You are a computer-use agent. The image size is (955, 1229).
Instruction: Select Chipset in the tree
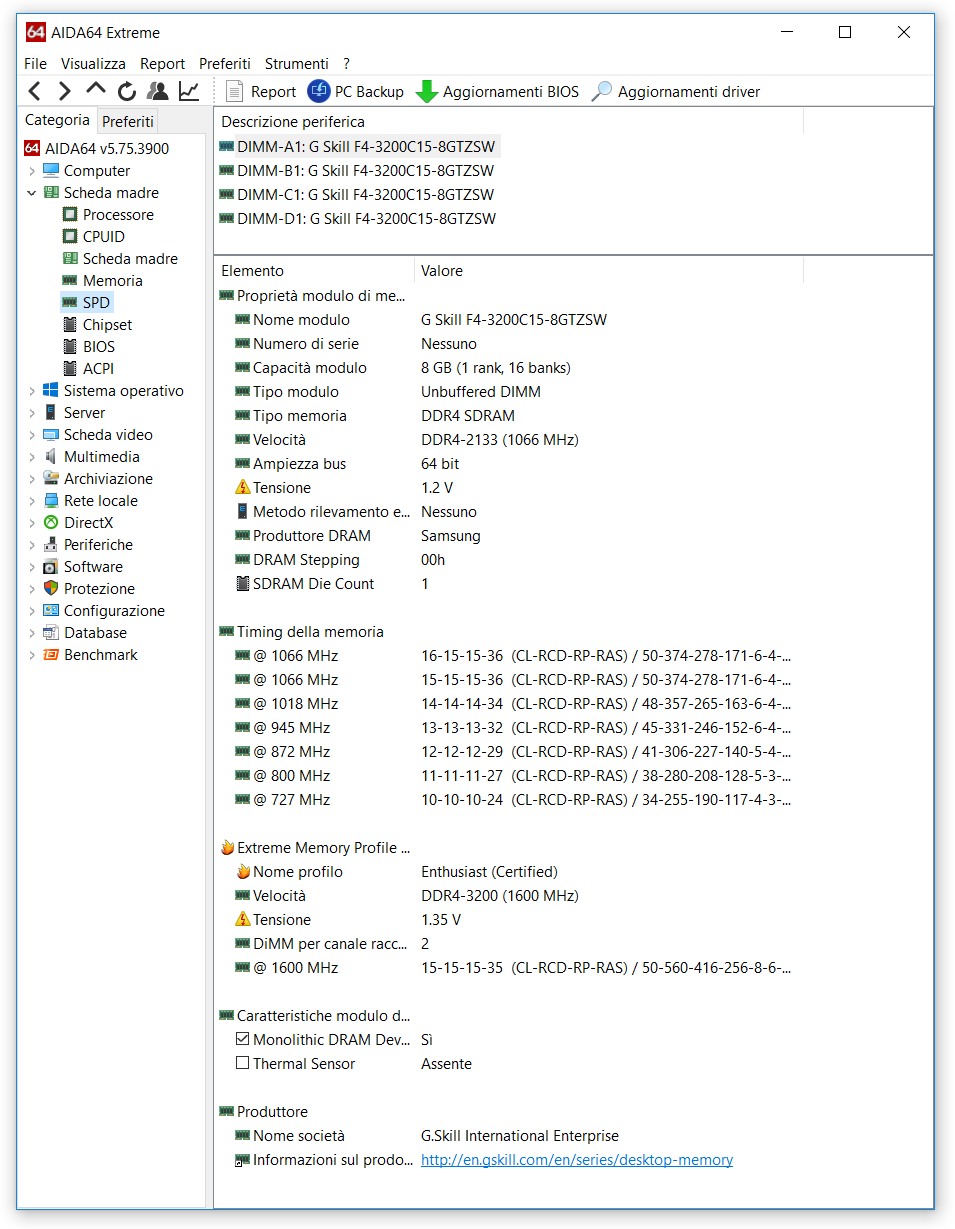click(x=97, y=325)
